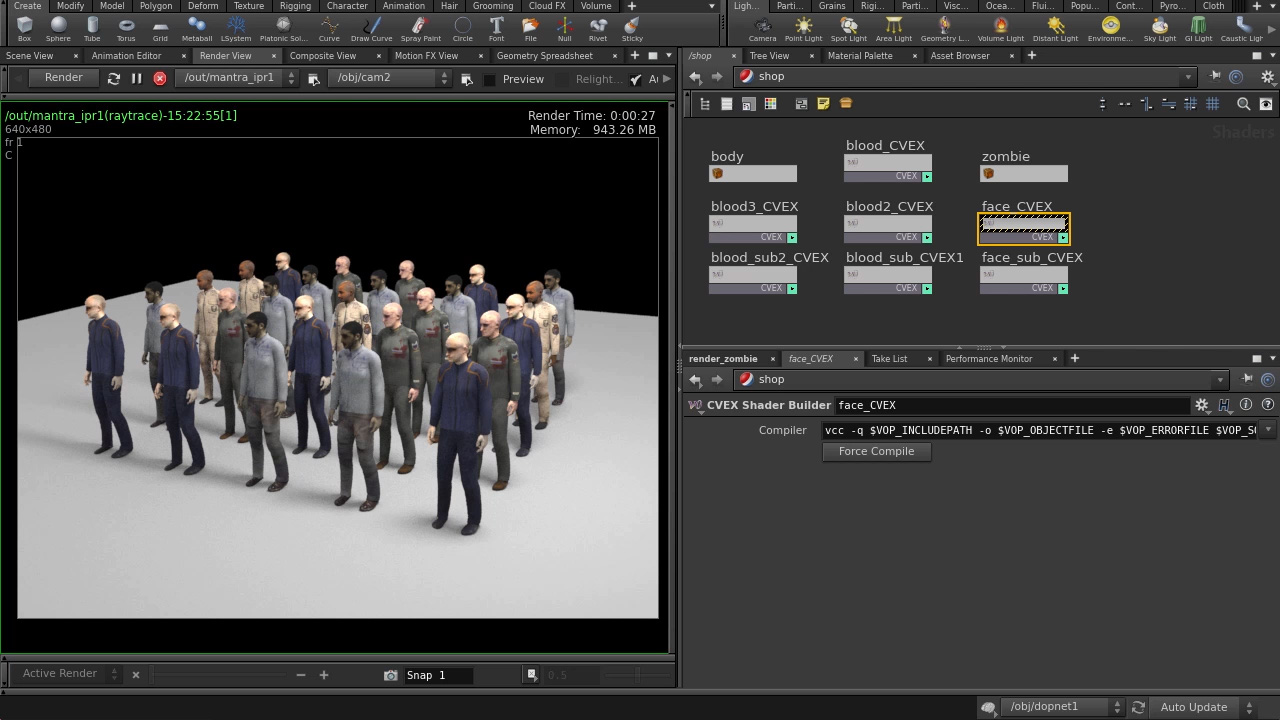Stop the render with the red button
This screenshot has height=720, width=1280.
point(160,78)
